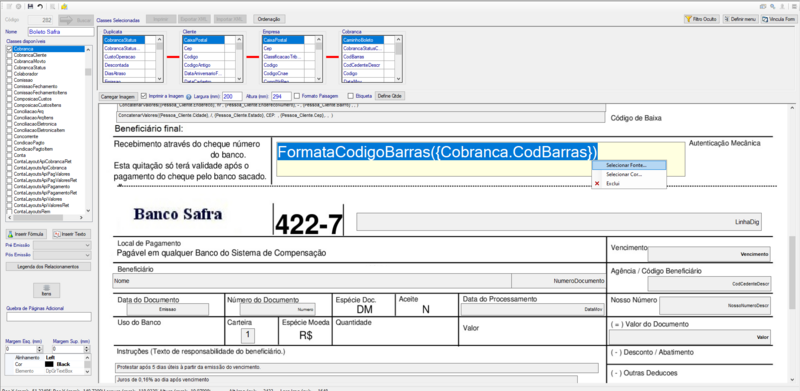This screenshot has height=391, width=800.
Task: Click the classes list down arrow
Action: point(88,210)
